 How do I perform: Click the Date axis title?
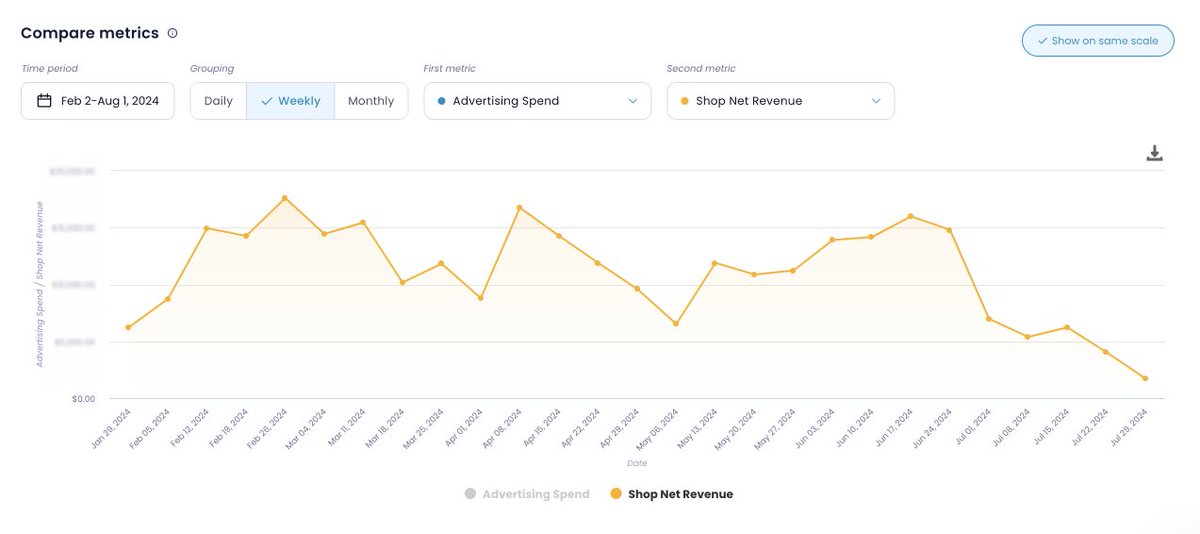click(637, 463)
